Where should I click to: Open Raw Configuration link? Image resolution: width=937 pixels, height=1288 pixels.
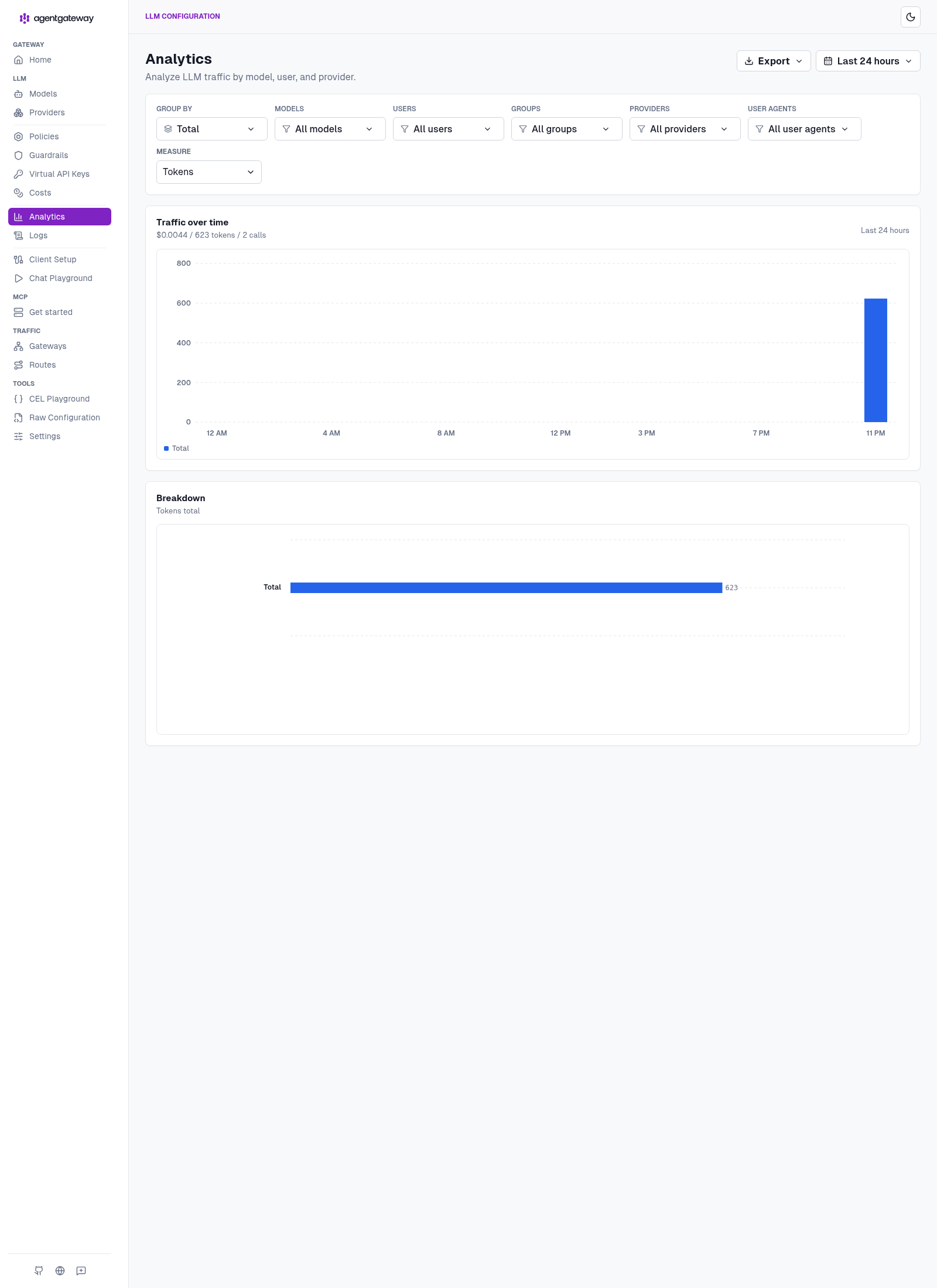tap(60, 417)
